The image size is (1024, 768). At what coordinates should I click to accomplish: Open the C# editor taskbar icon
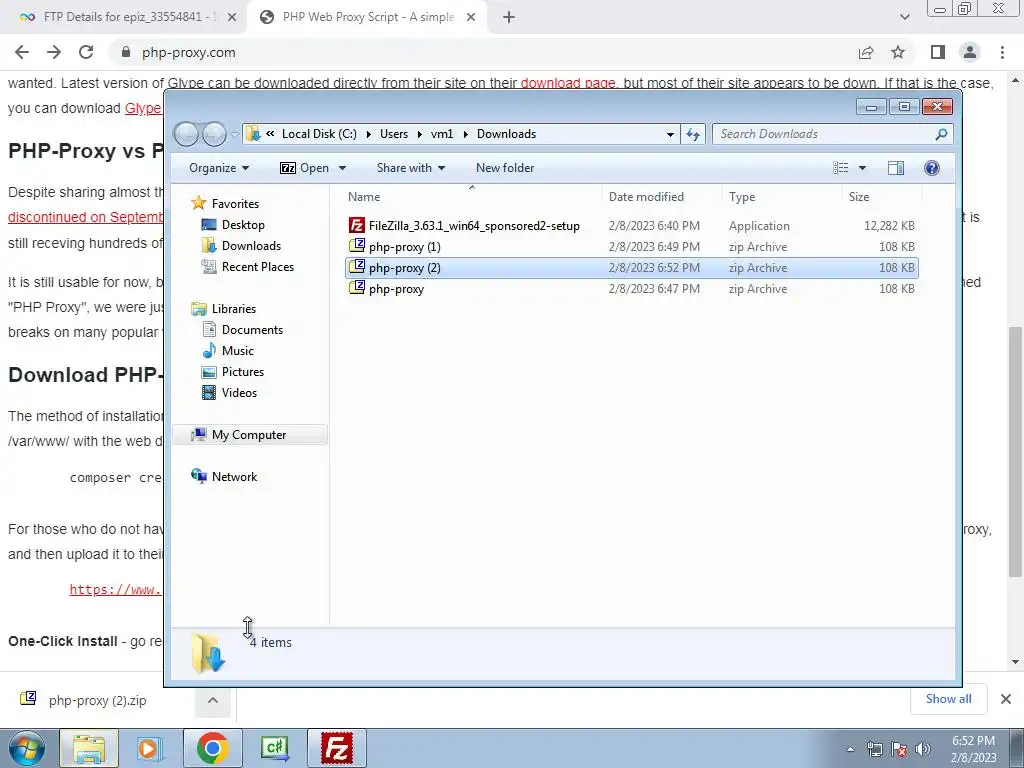click(x=275, y=748)
